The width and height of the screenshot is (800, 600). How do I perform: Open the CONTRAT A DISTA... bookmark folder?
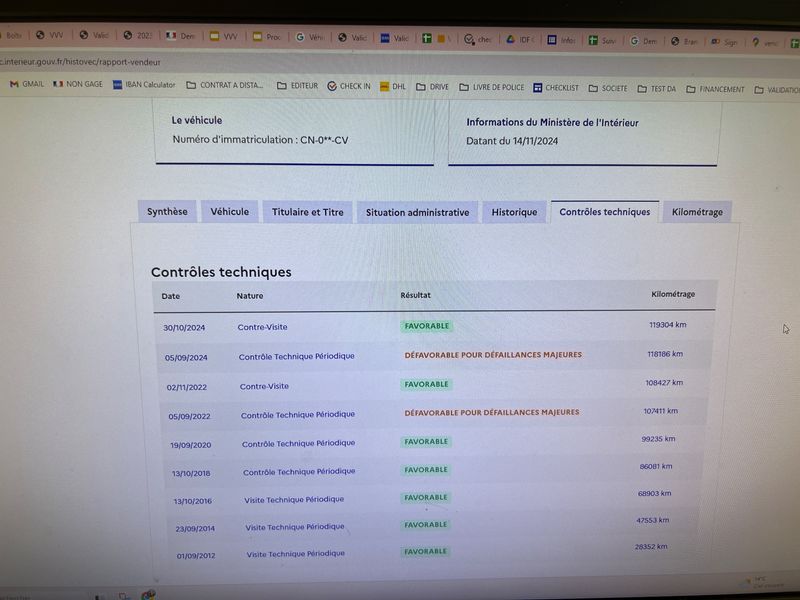coord(224,85)
